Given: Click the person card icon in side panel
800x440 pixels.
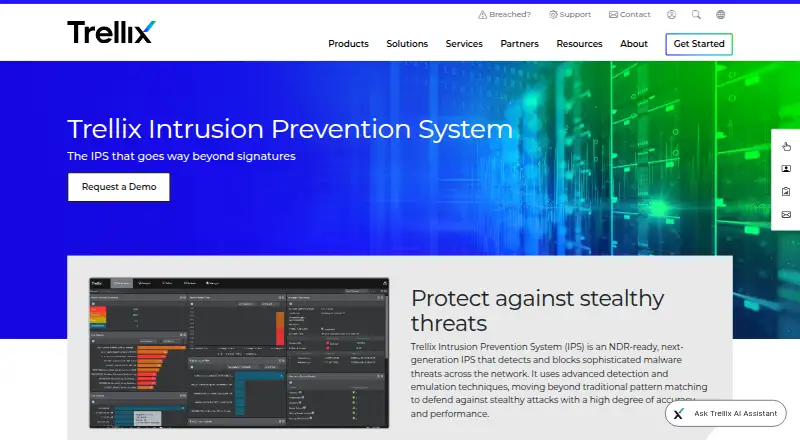Looking at the screenshot, I should [786, 168].
